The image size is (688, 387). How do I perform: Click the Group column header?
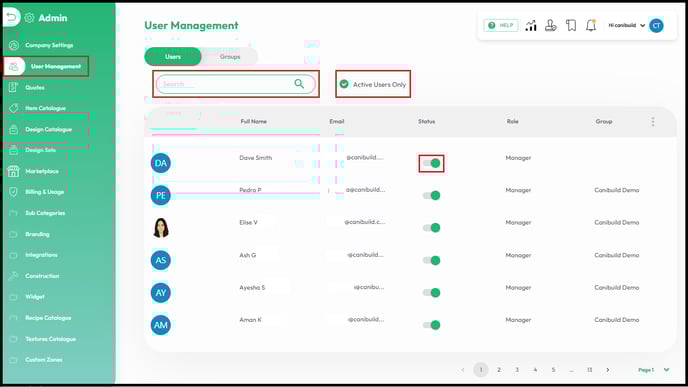(x=604, y=122)
